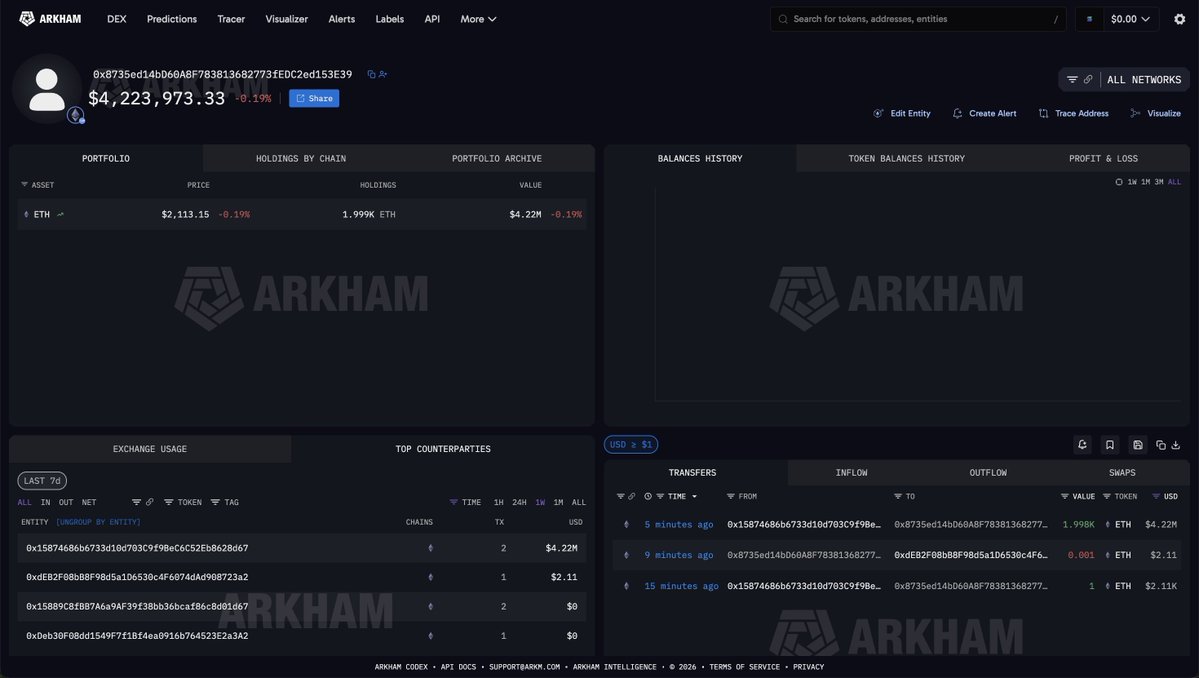Select the IN counterparties filter

(x=45, y=502)
